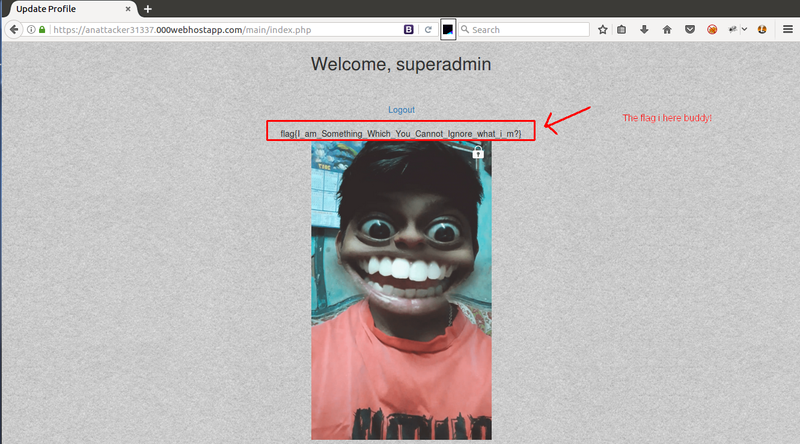Click the Logout link
The image size is (800, 444).
(401, 110)
